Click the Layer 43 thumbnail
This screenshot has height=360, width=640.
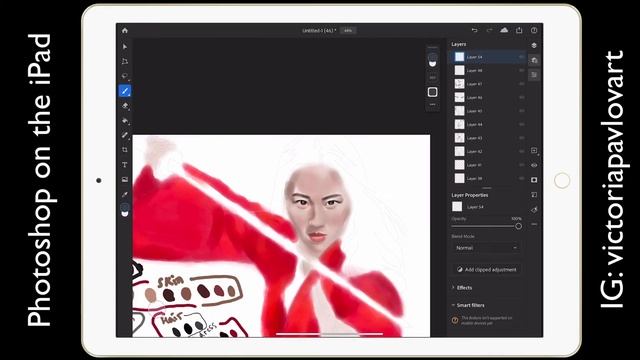(460, 138)
